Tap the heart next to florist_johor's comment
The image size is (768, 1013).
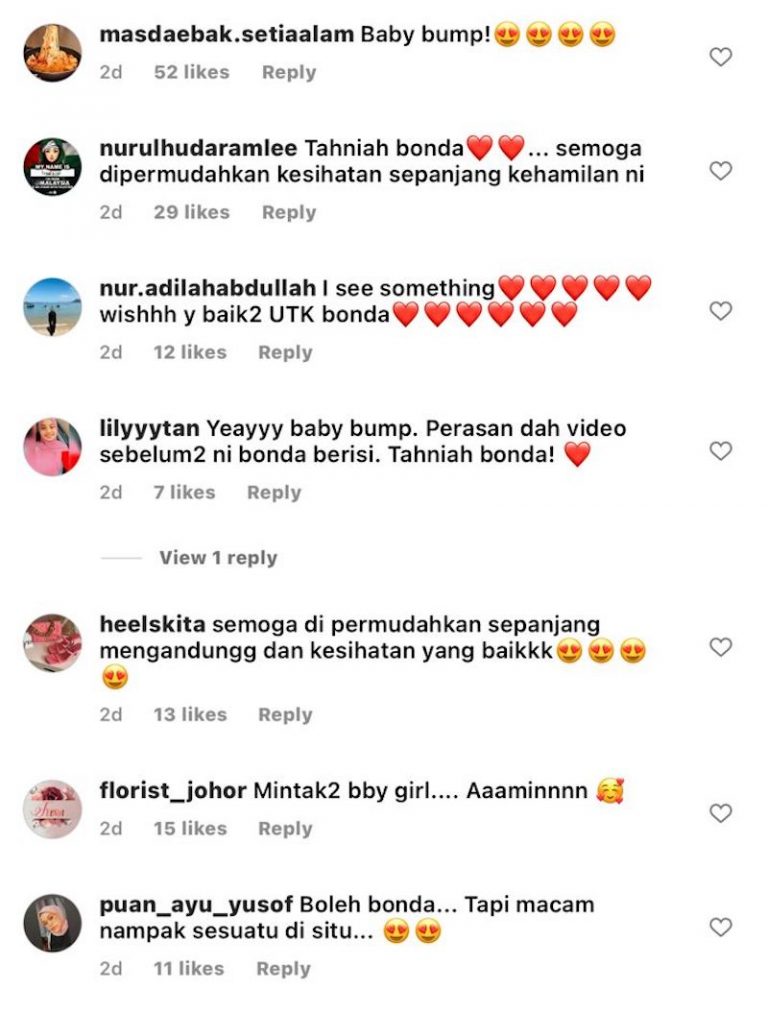click(720, 813)
